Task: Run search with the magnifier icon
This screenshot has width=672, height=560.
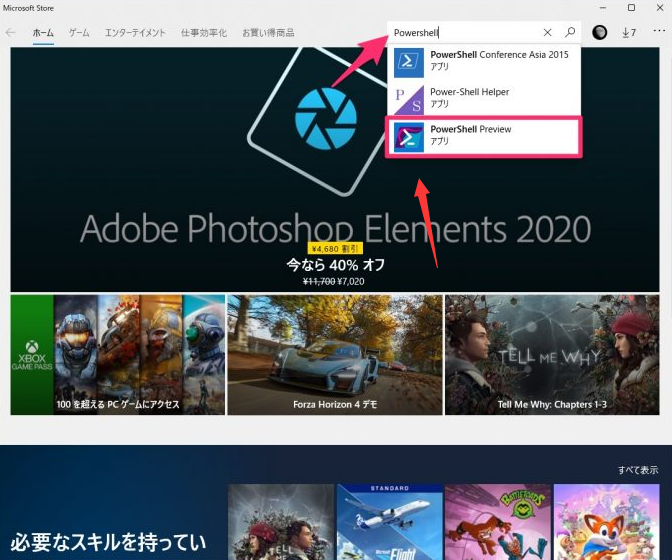Action: [570, 32]
